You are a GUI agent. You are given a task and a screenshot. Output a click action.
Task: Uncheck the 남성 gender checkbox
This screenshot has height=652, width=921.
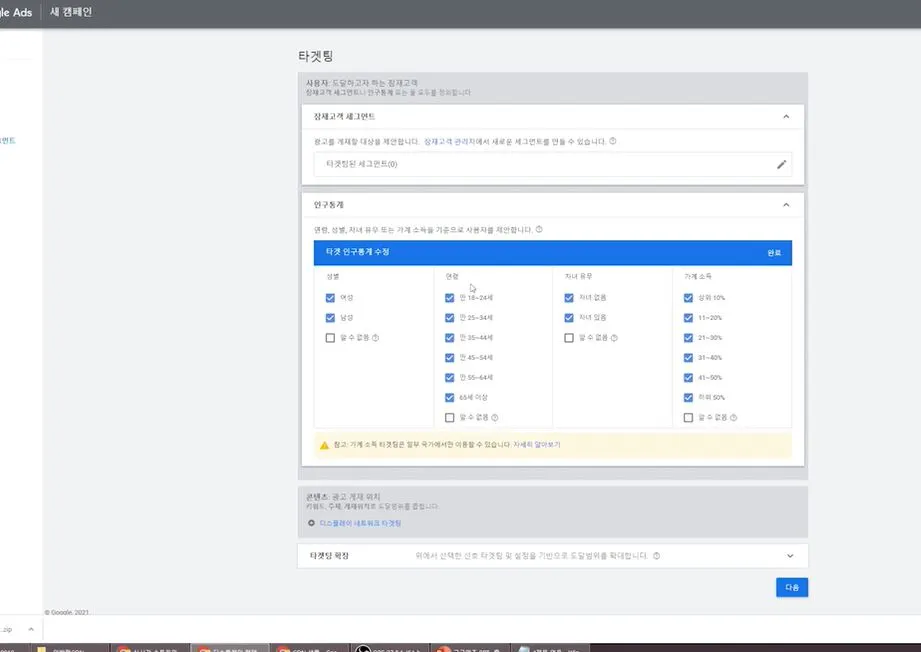click(x=330, y=318)
